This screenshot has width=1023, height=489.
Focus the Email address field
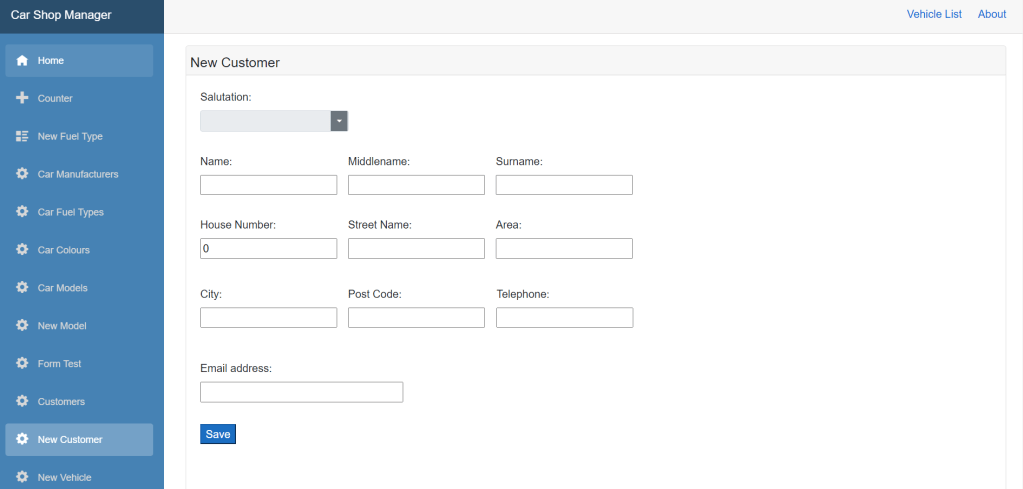click(x=301, y=392)
